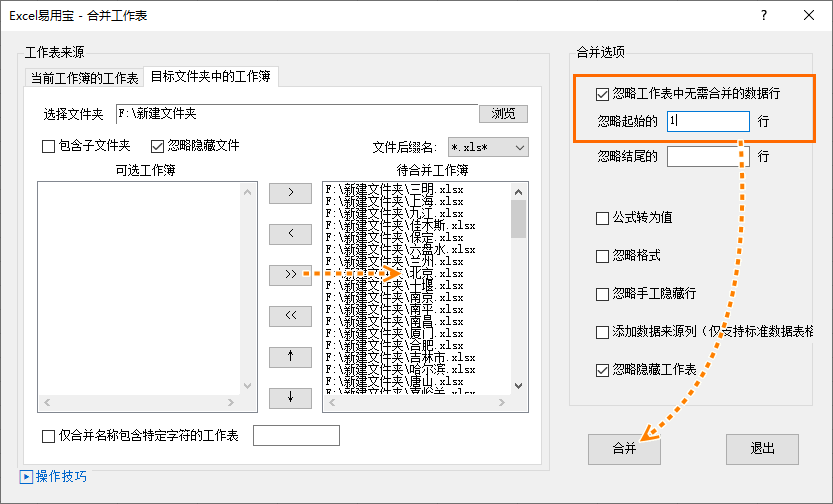Select 合肥.xlsx in merge list
833x504 pixels.
[394, 345]
